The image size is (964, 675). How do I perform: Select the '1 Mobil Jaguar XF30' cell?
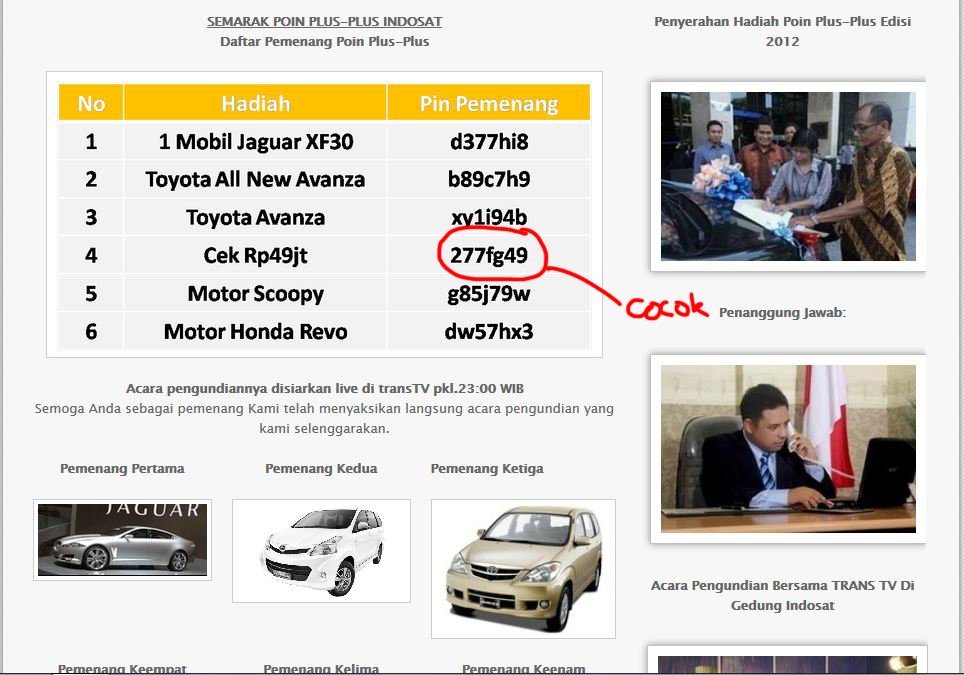(x=256, y=141)
